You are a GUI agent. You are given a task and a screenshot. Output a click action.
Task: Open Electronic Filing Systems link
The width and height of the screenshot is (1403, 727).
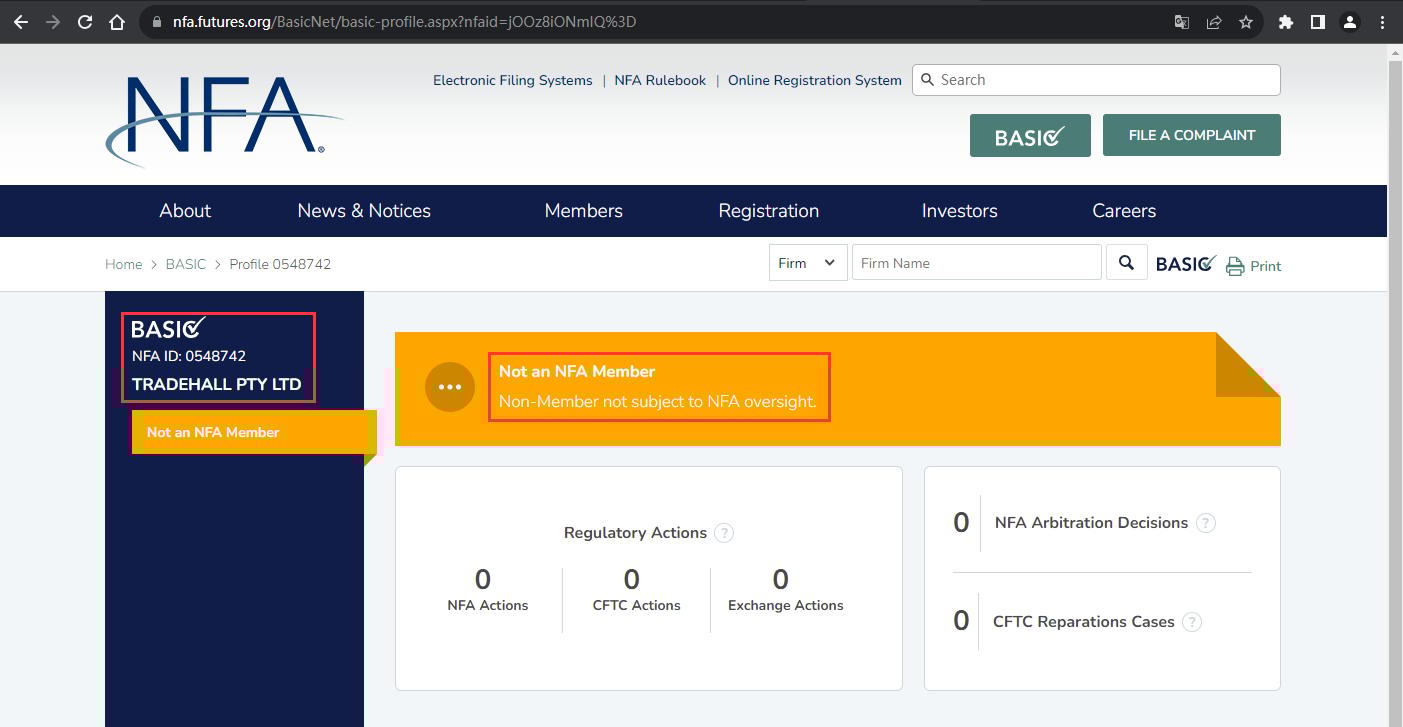coord(512,80)
